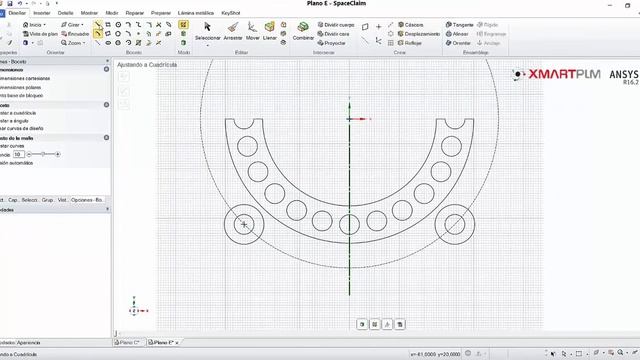Collapse the Dimensiones options section
The image size is (640, 360).
tap(107, 69)
